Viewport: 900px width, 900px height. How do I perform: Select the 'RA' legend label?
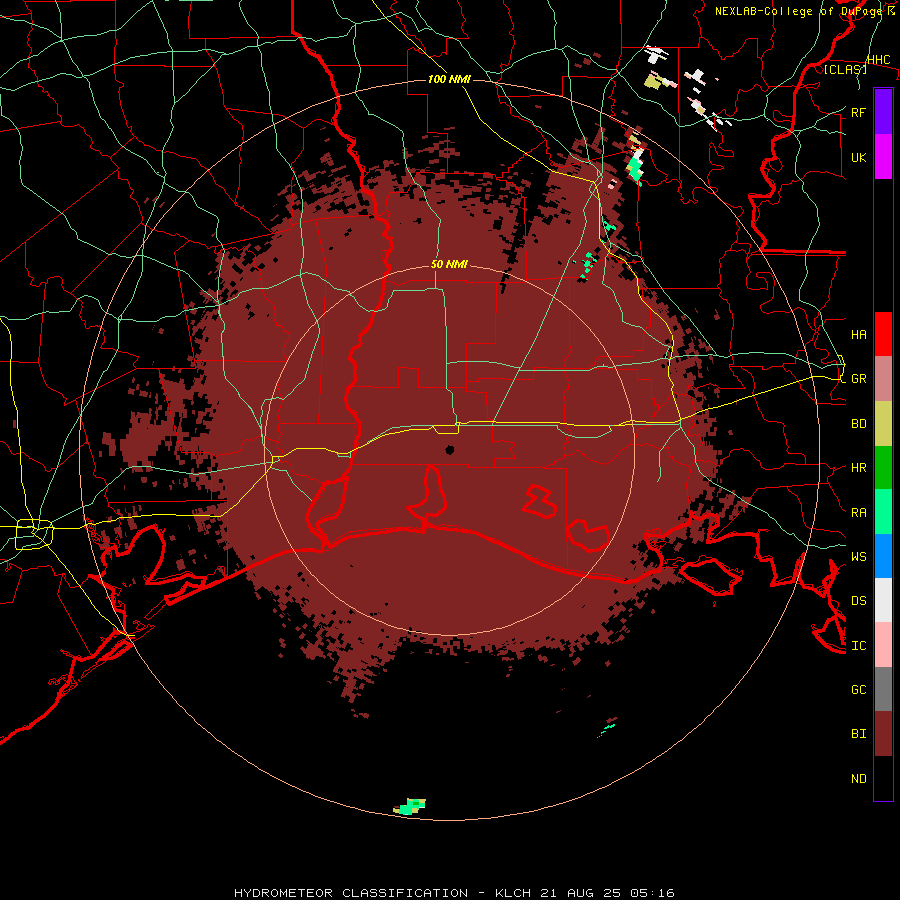coord(859,512)
